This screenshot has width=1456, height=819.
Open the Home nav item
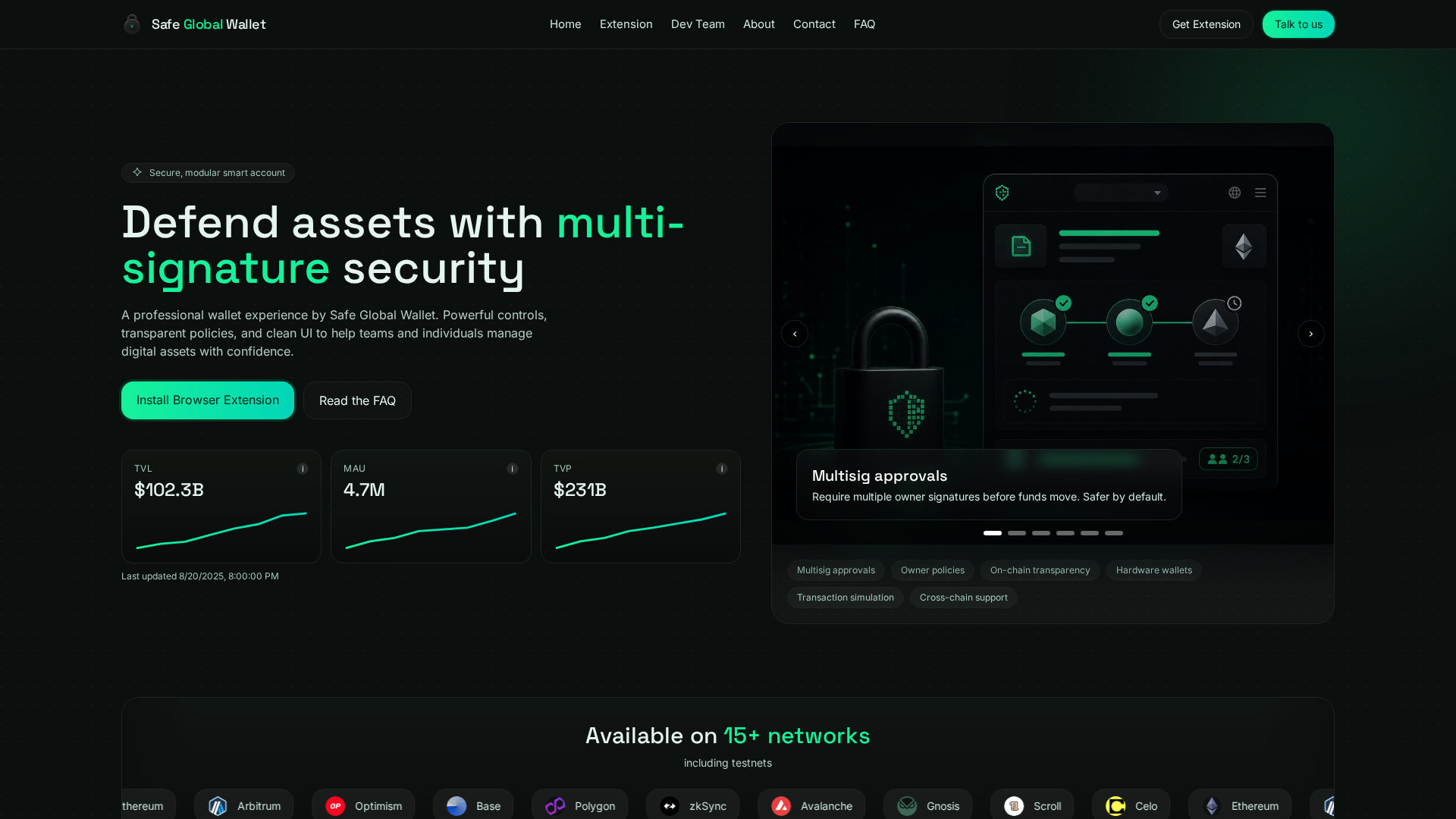(x=566, y=24)
